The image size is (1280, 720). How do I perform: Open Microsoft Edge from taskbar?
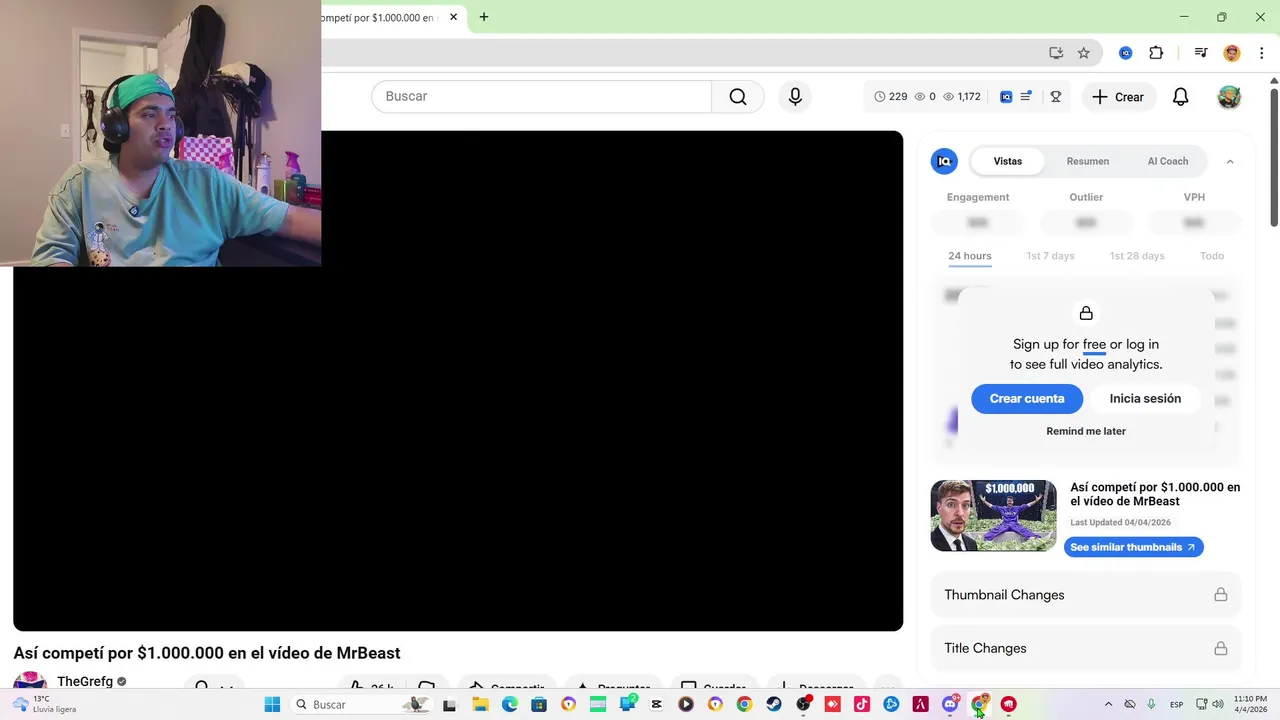[x=510, y=704]
